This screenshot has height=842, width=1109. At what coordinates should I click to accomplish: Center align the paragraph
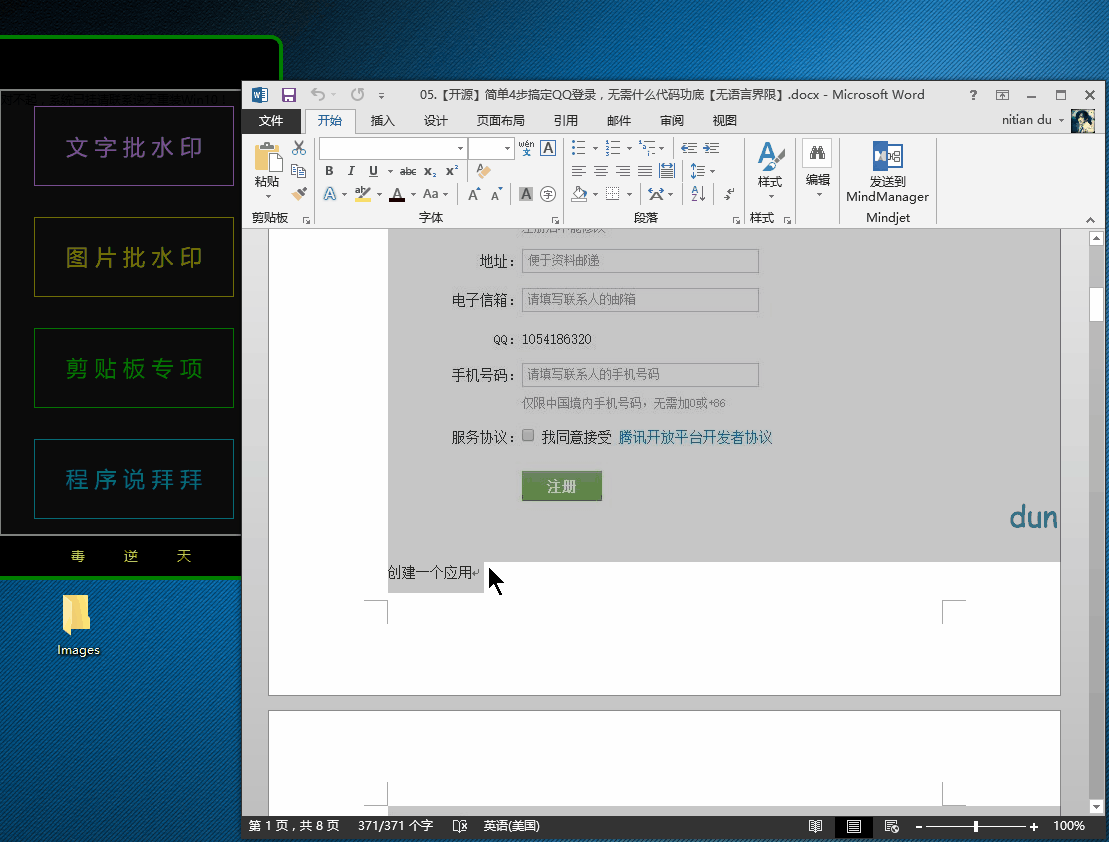601,171
